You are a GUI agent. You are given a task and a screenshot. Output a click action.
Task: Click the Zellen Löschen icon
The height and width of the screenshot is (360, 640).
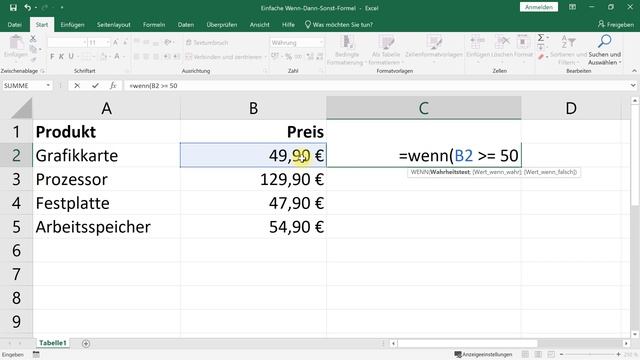tap(502, 42)
